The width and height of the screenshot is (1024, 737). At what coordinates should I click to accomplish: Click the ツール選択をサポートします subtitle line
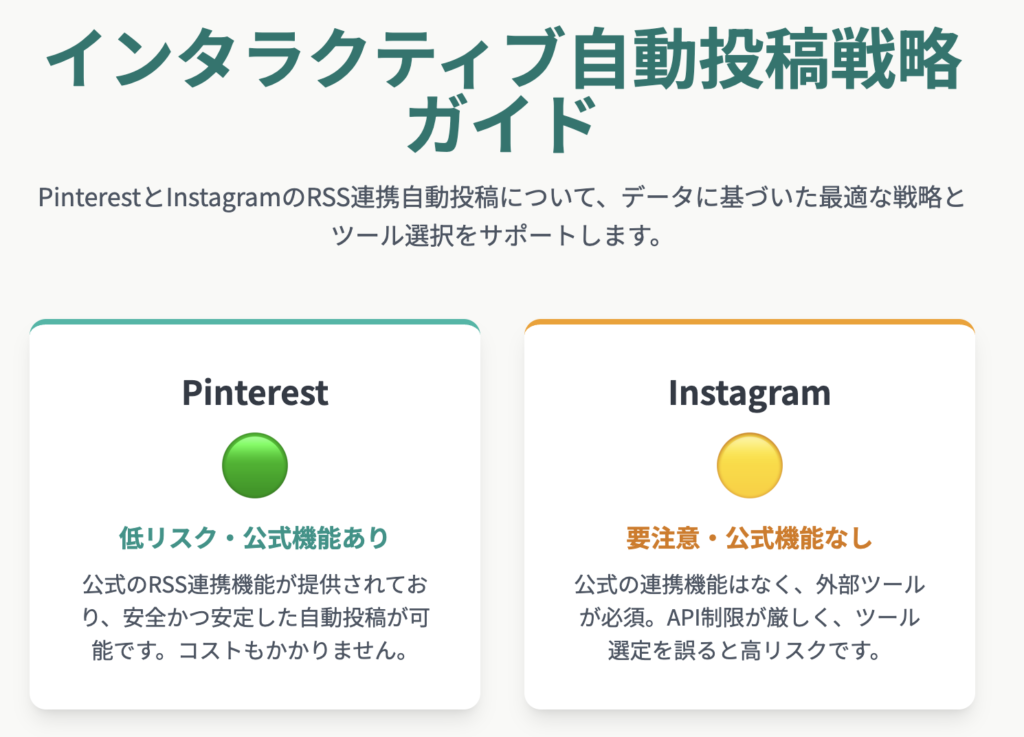point(497,235)
